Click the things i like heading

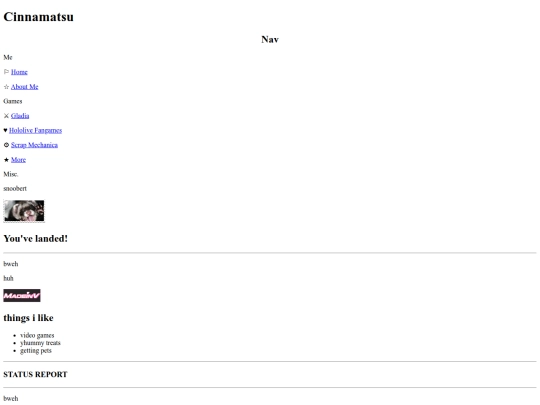pos(28,318)
